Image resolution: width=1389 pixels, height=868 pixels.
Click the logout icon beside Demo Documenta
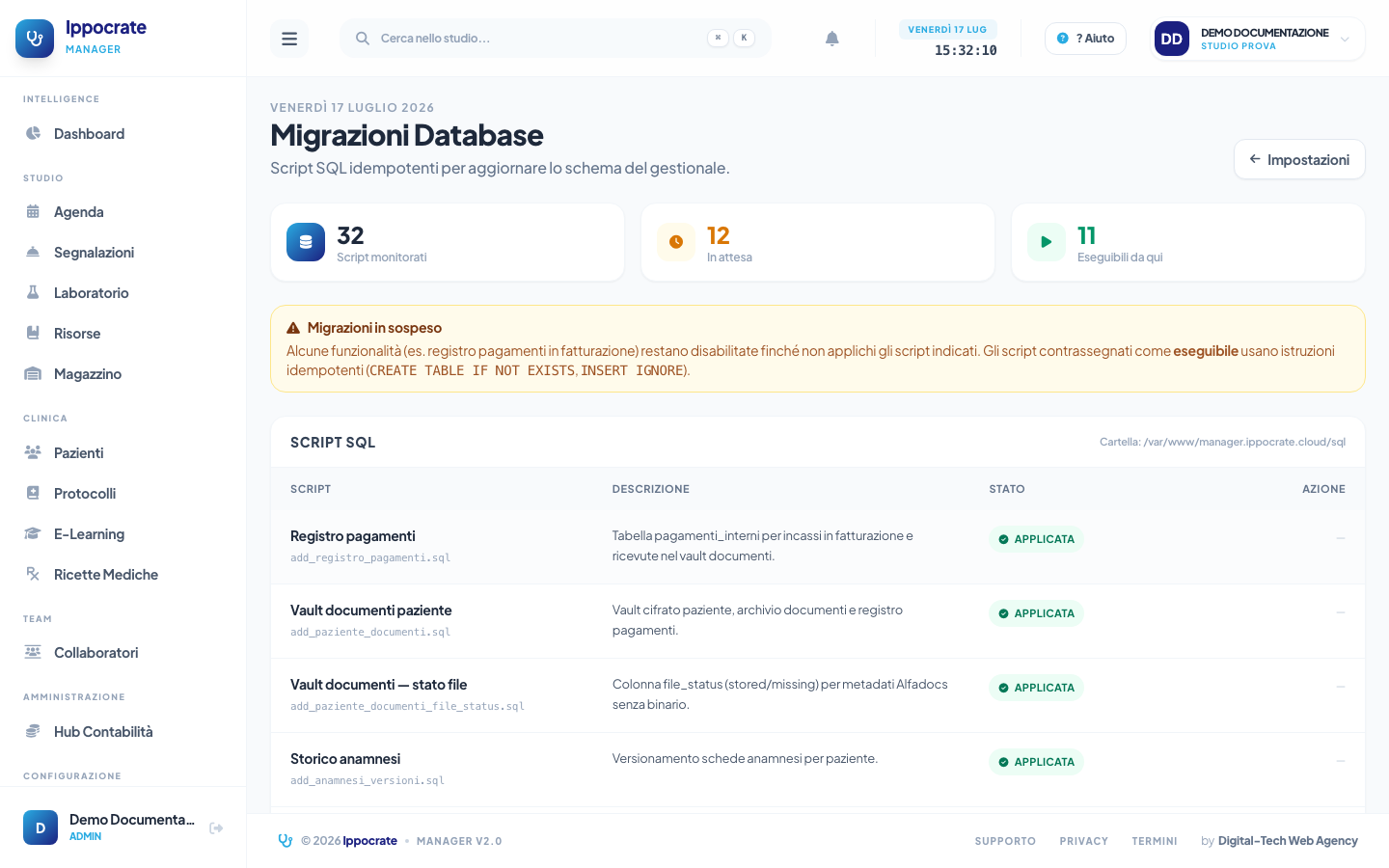(x=216, y=827)
